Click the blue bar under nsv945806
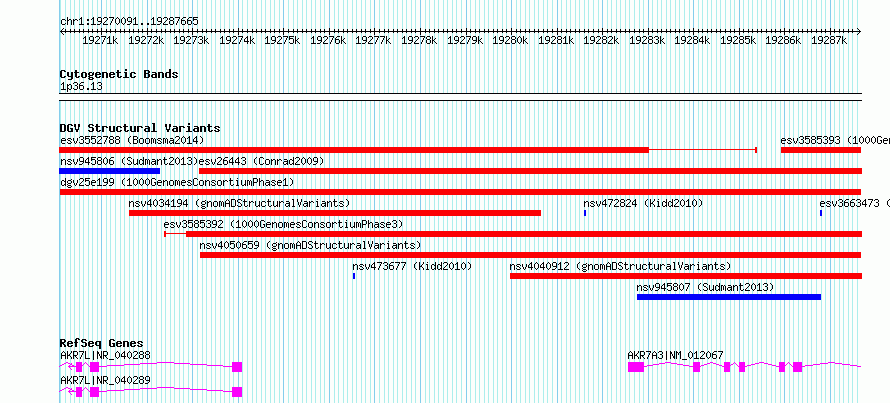The height and width of the screenshot is (403, 890). (x=110, y=171)
